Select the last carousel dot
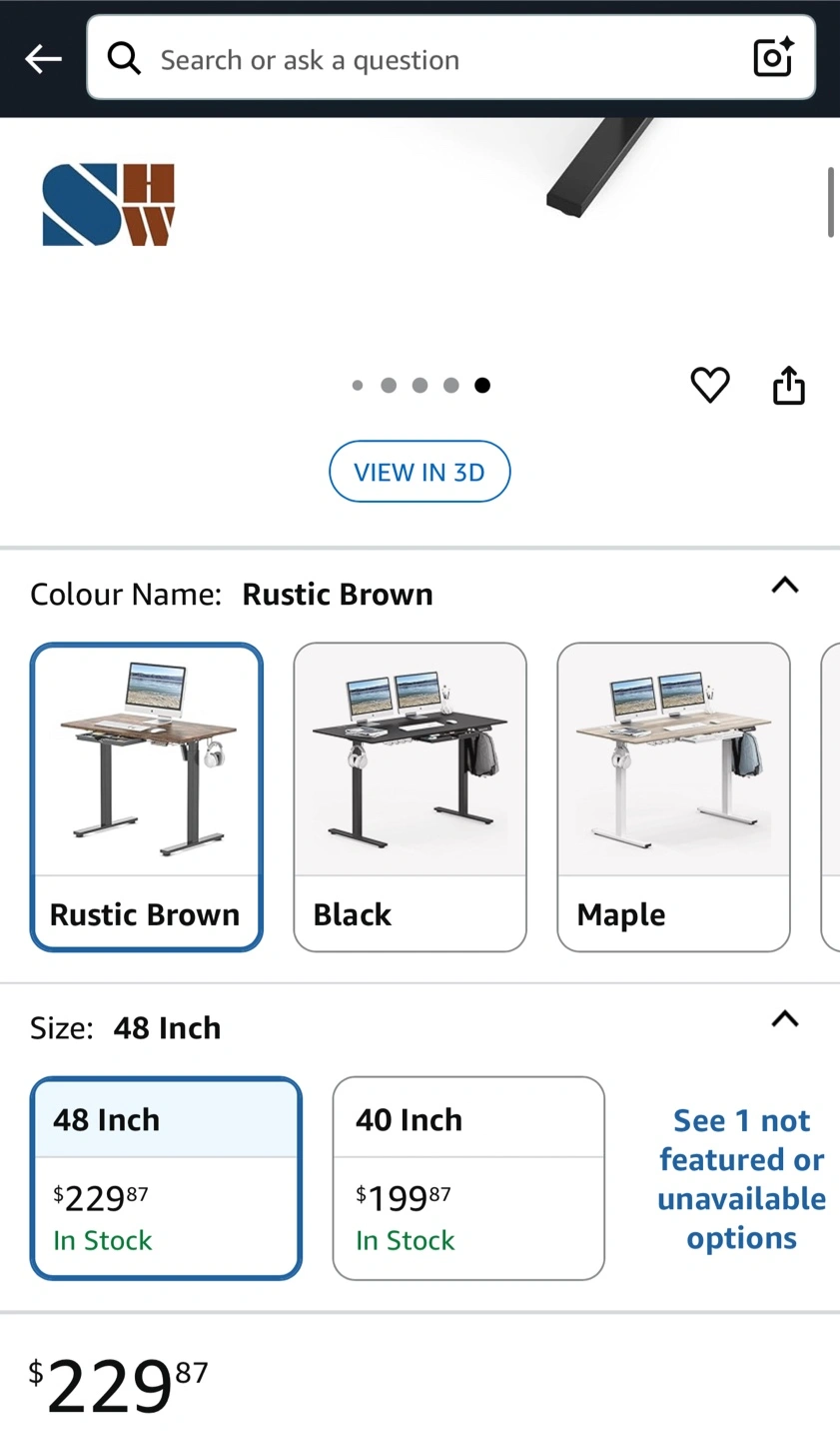Viewport: 840px width, 1439px height. pos(482,385)
